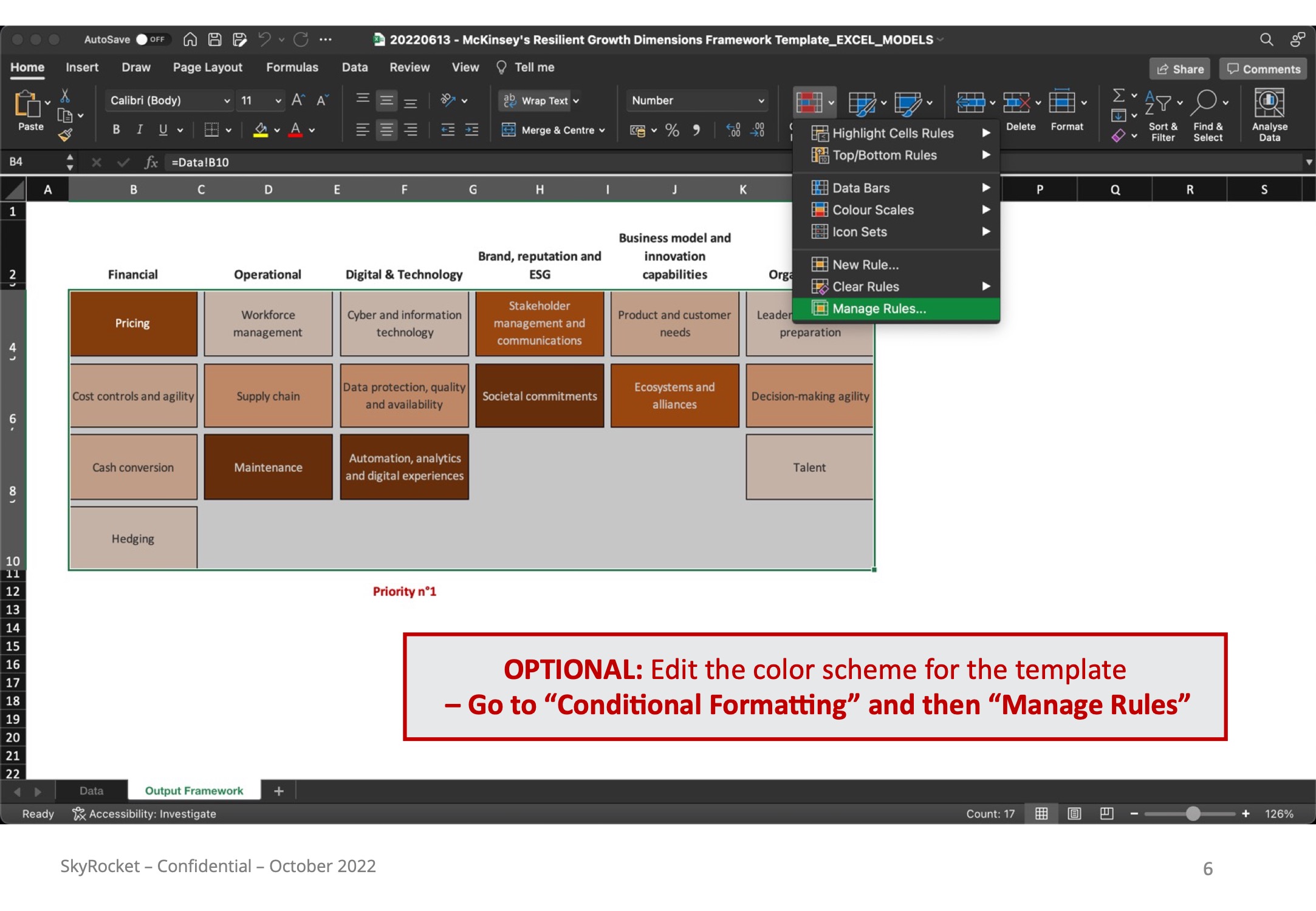Click Accessibility: Investigate status
Image resolution: width=1316 pixels, height=911 pixels.
(144, 814)
